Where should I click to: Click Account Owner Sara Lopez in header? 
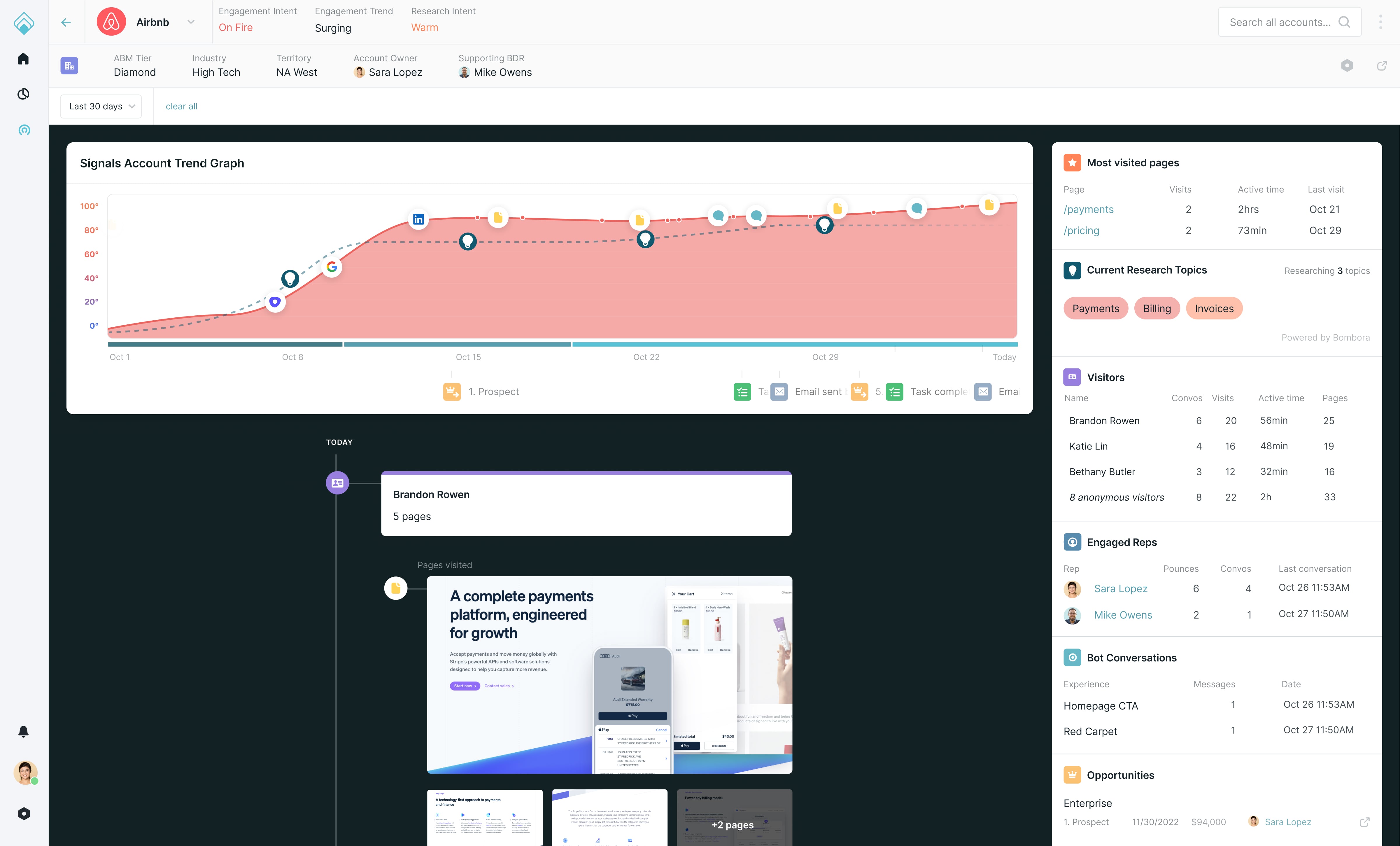point(388,72)
